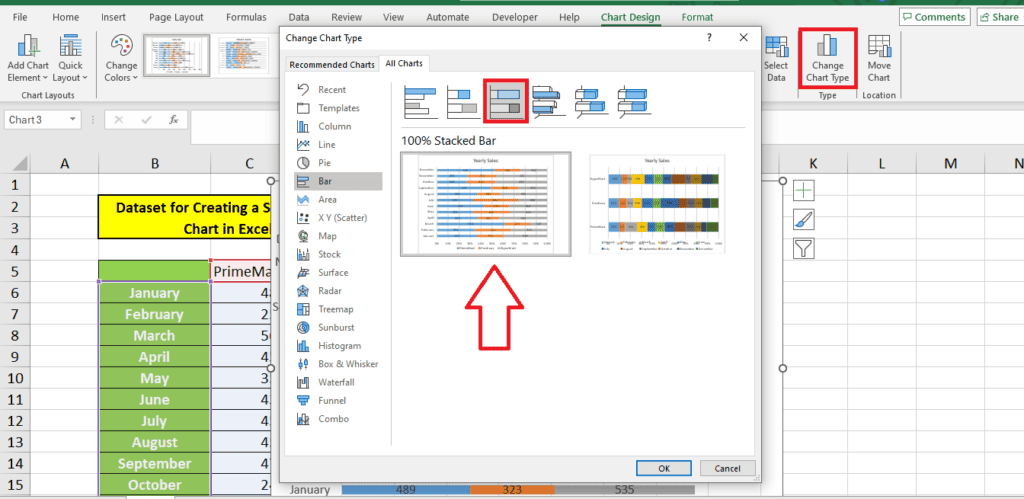Select 3-D 100% Stacked Bar icon

(635, 102)
